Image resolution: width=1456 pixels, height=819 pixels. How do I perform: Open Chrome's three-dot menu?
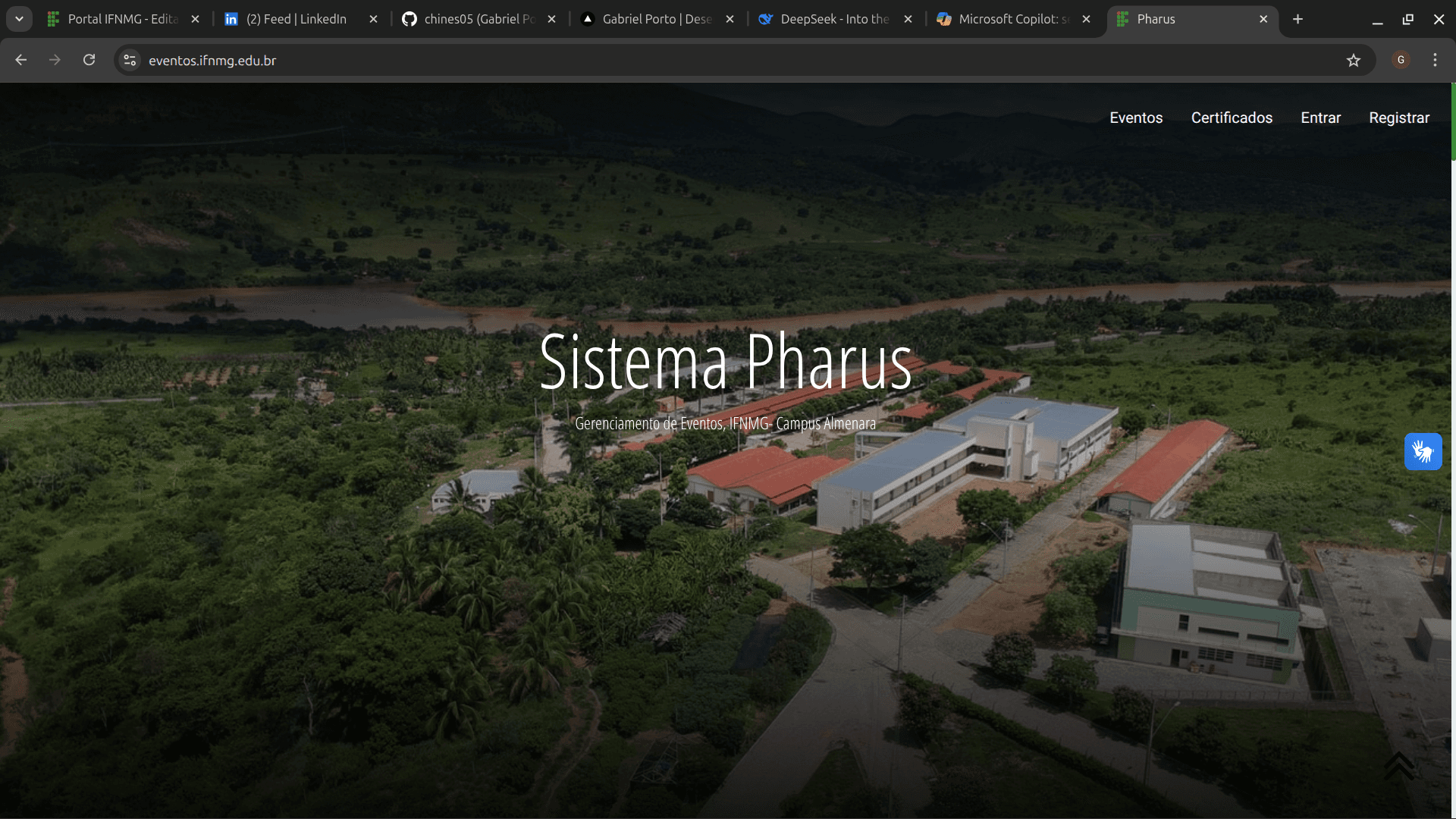click(x=1435, y=60)
